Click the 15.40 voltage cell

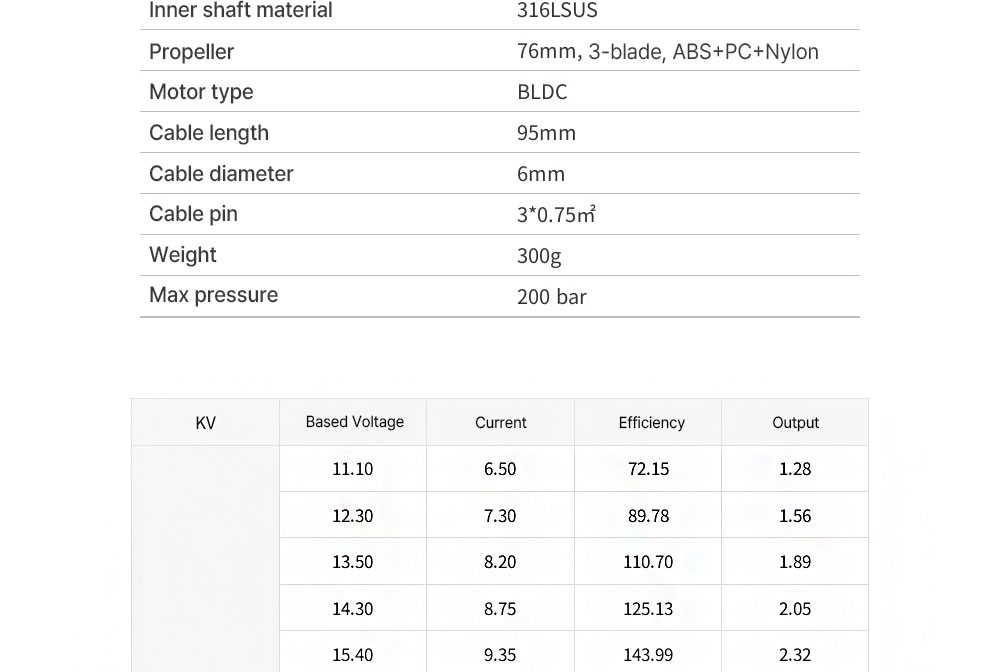pos(352,655)
